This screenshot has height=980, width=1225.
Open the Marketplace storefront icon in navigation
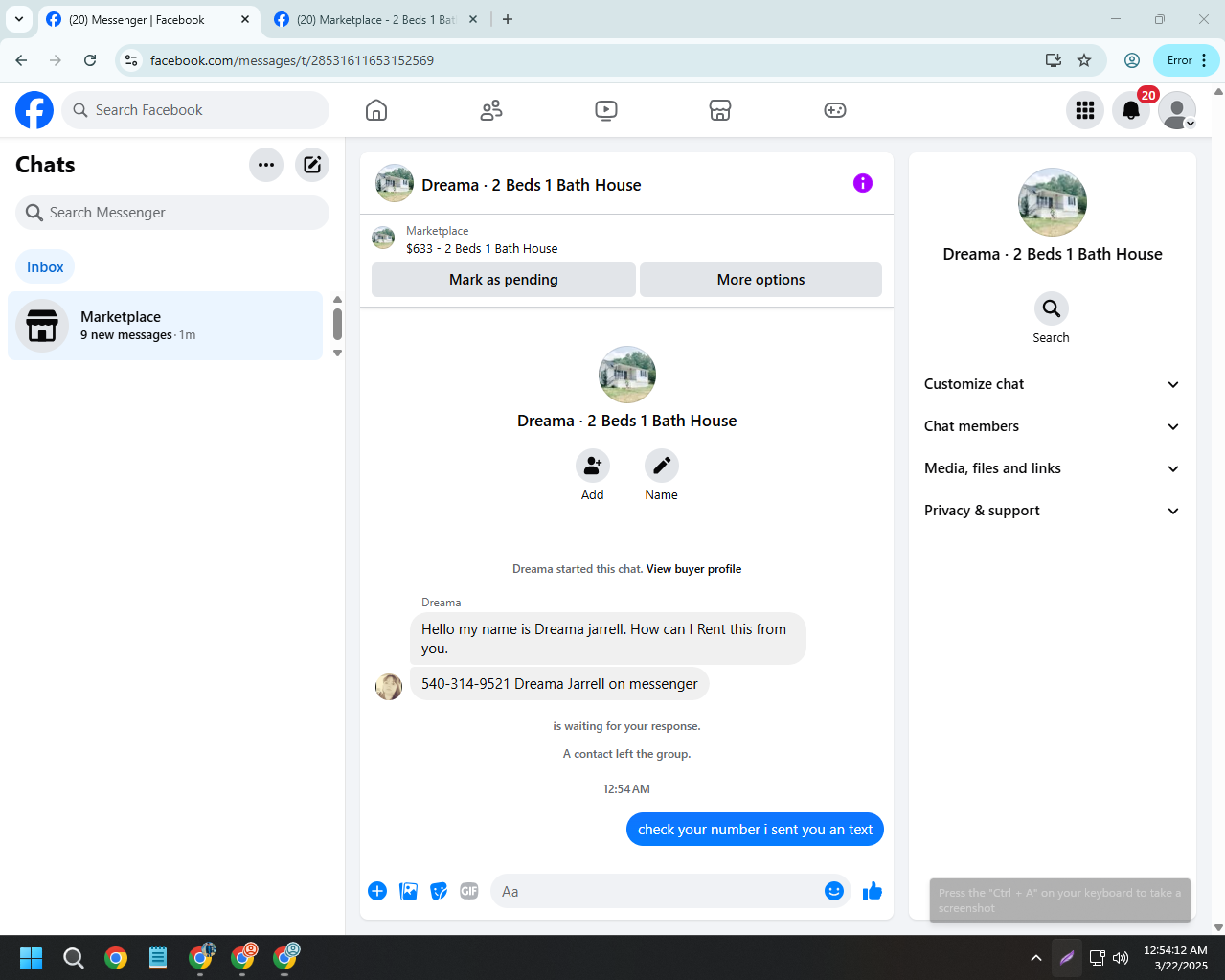coord(720,110)
